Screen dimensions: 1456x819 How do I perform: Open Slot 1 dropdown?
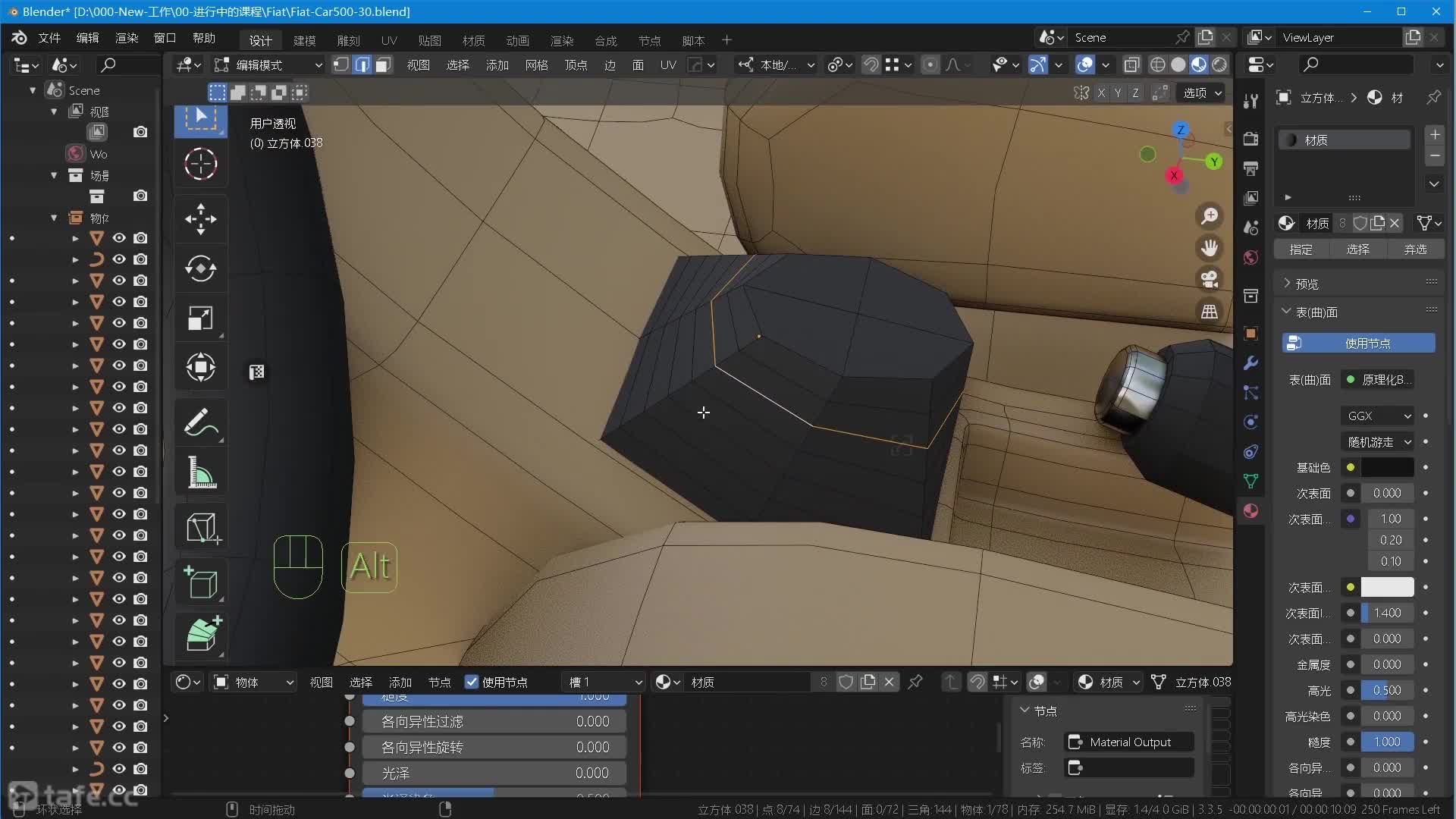tap(604, 682)
